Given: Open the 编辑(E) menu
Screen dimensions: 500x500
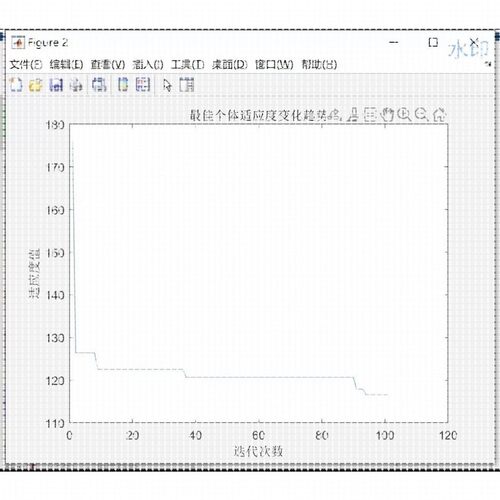Looking at the screenshot, I should [x=66, y=65].
